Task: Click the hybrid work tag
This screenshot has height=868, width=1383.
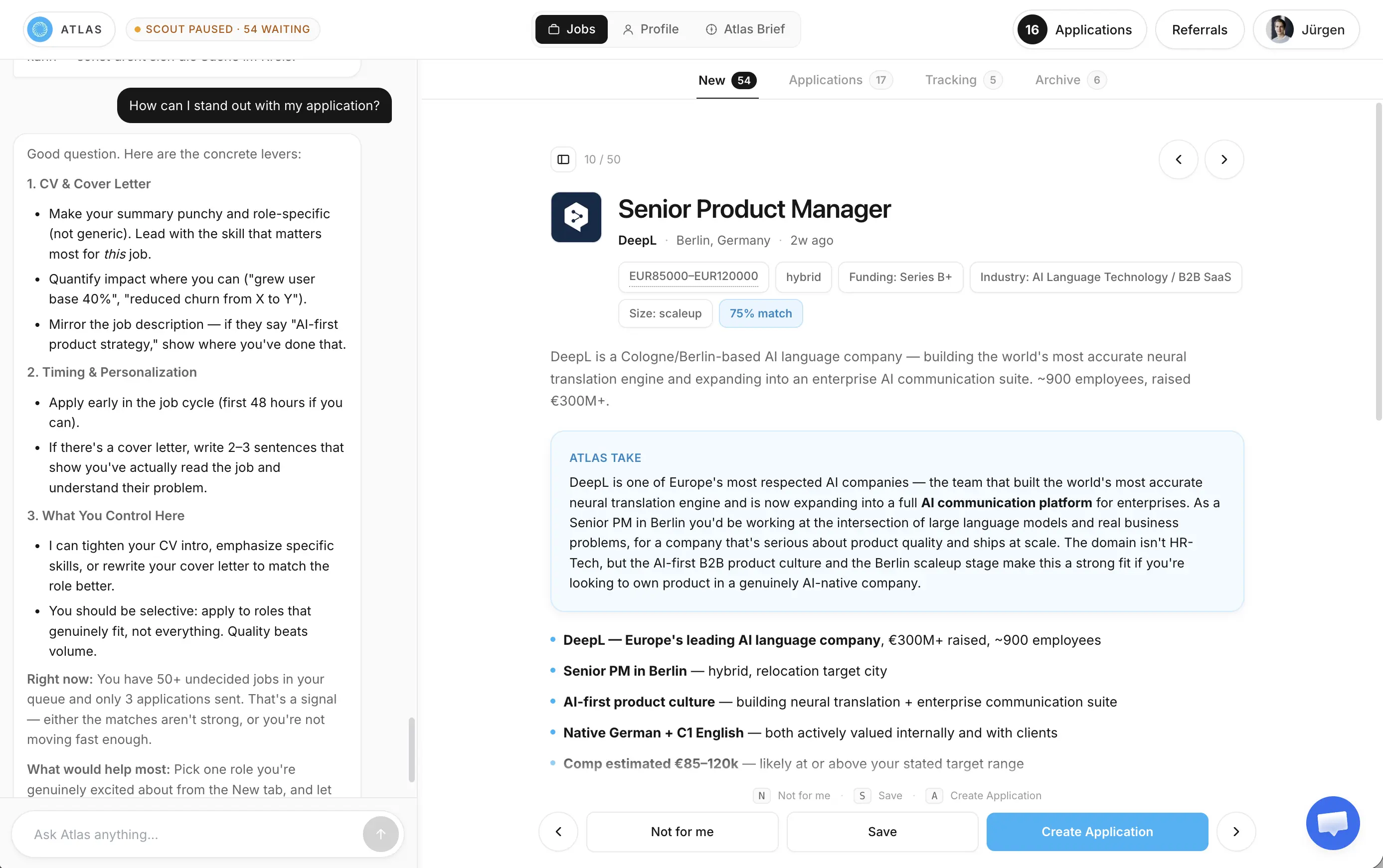Action: click(x=803, y=277)
